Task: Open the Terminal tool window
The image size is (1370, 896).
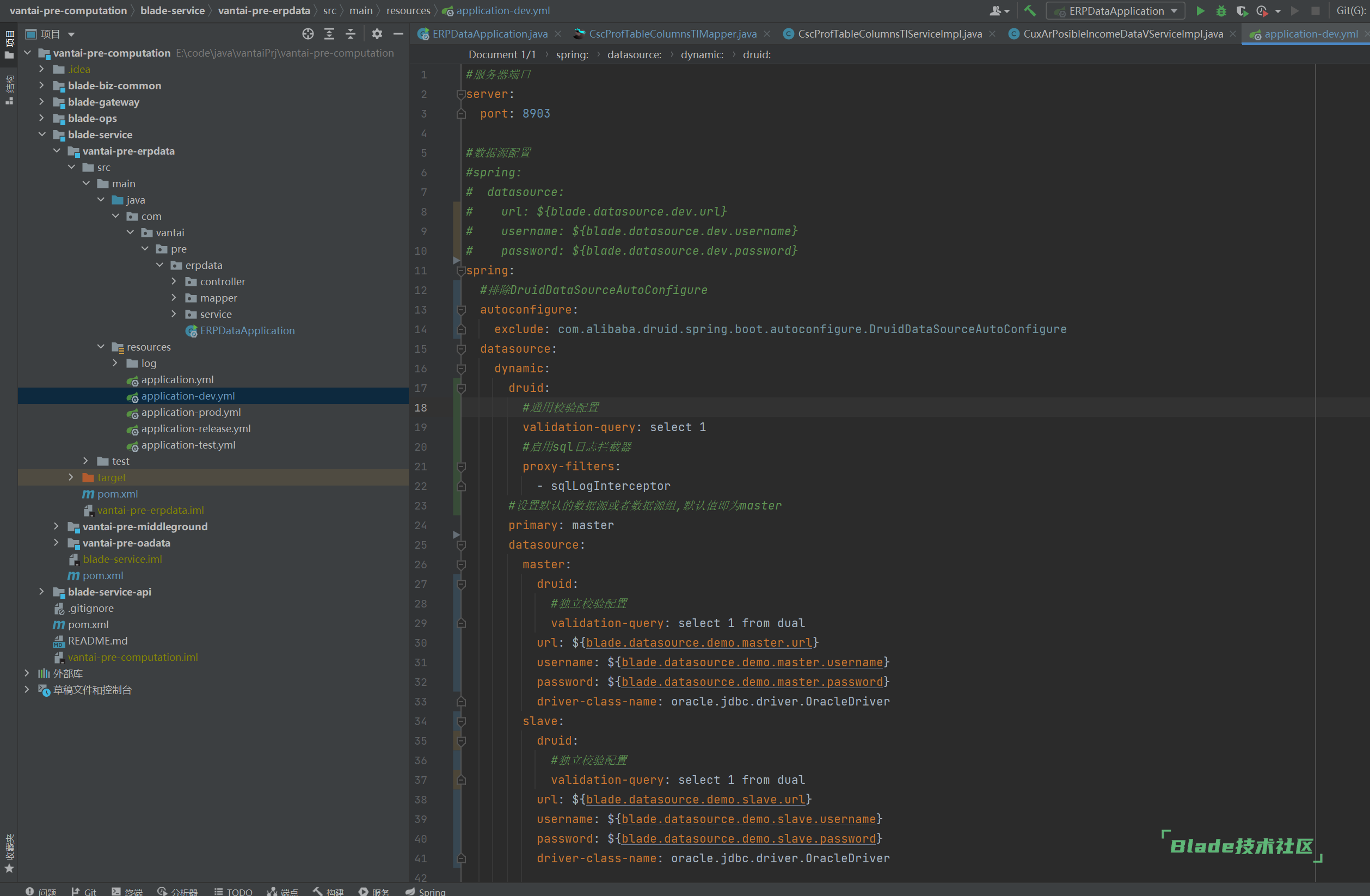Action: [x=127, y=892]
